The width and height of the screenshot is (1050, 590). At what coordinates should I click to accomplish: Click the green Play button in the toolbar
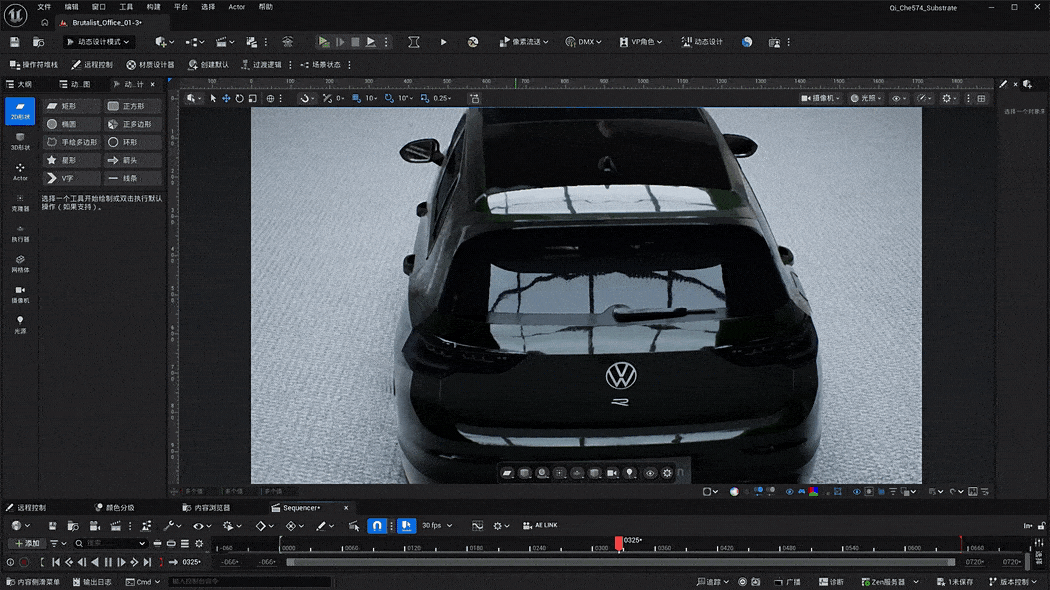tap(323, 42)
